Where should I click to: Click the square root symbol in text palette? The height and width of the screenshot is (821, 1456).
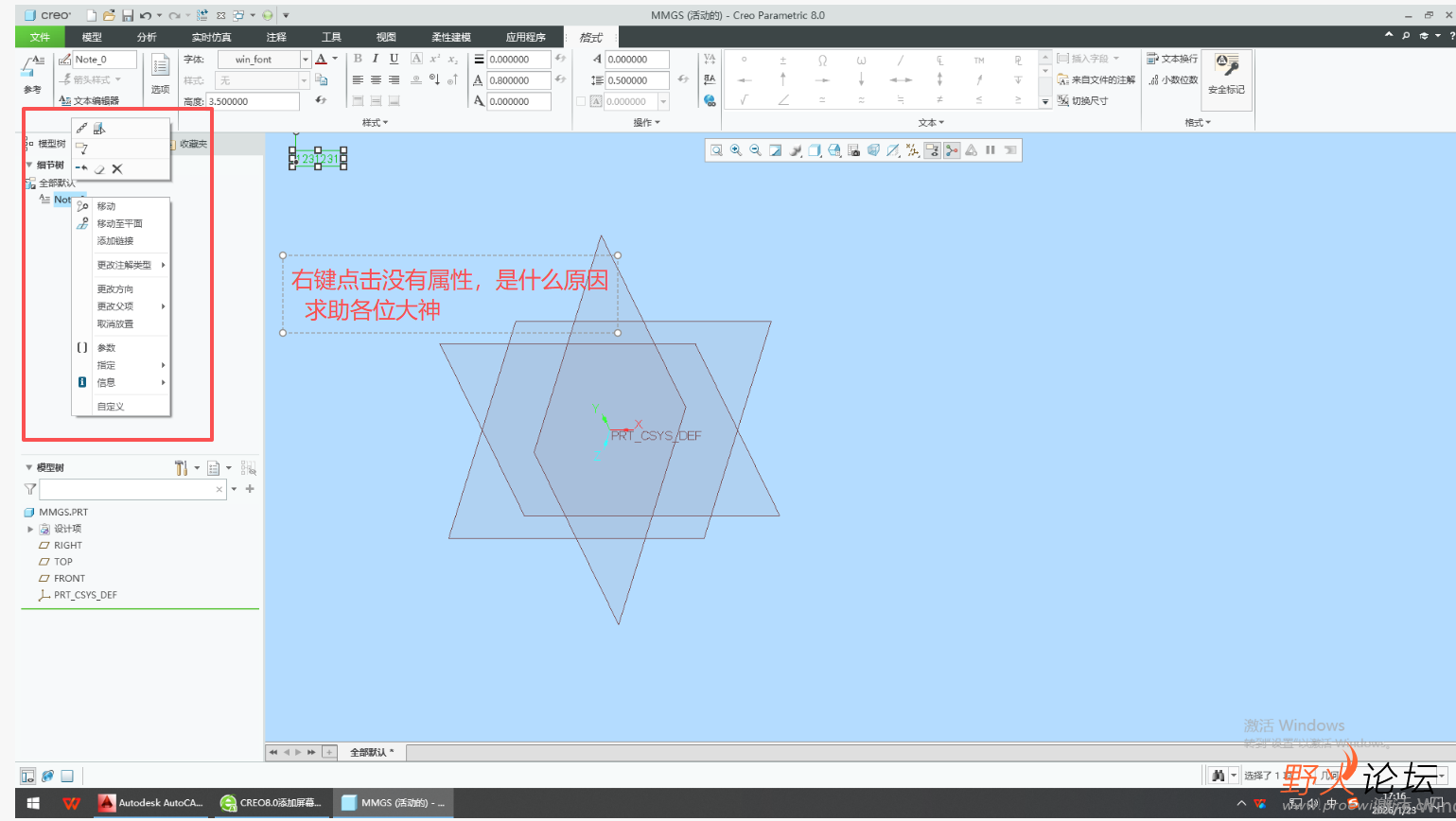point(745,100)
